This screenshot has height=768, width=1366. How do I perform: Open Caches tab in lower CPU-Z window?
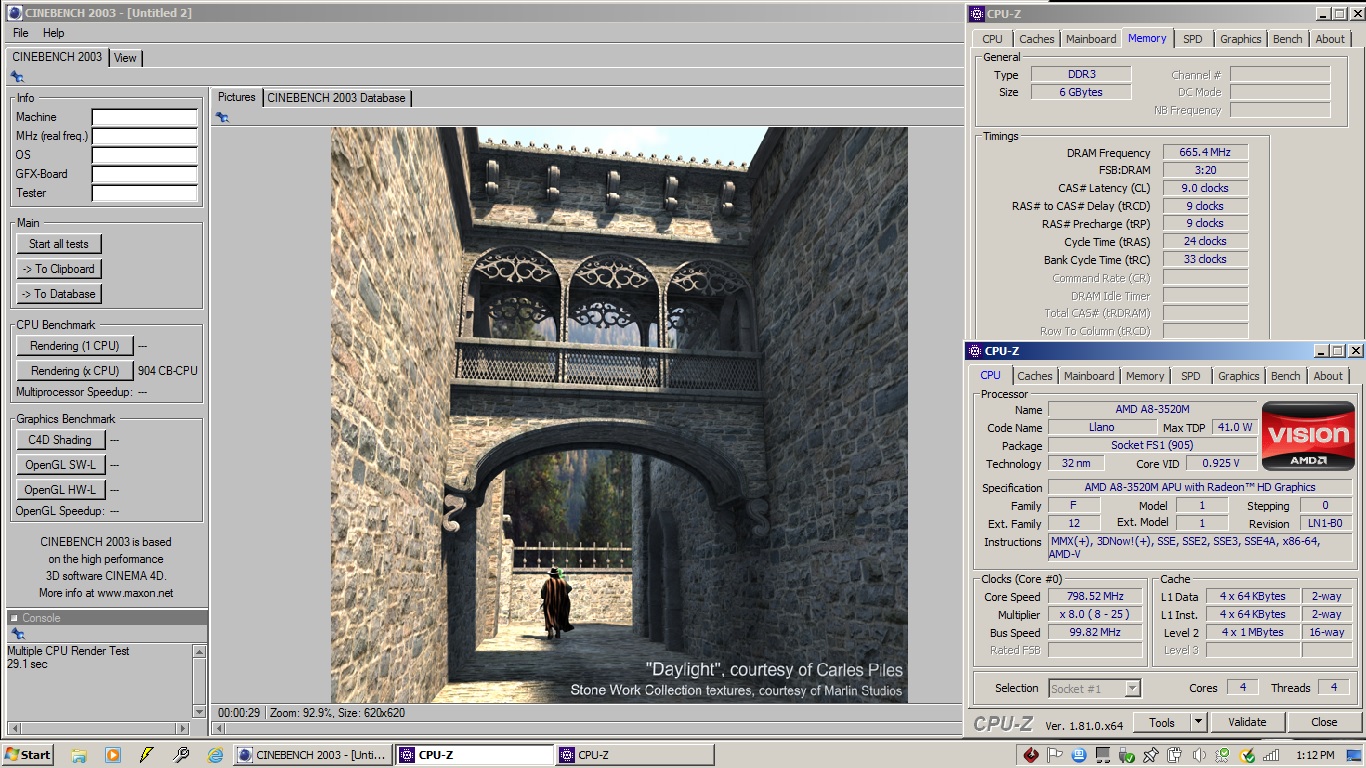(x=1035, y=376)
